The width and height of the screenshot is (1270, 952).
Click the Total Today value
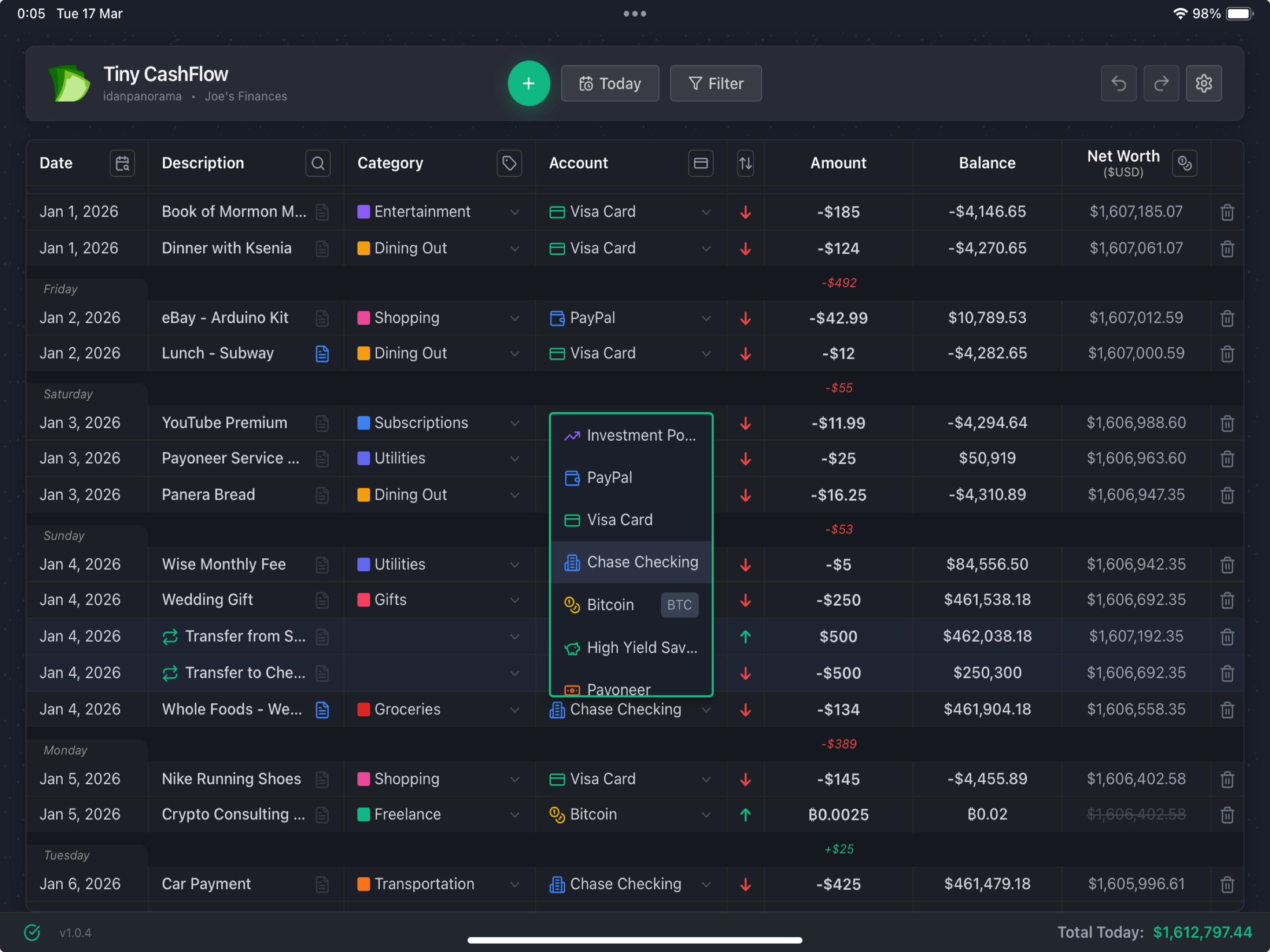pyautogui.click(x=1202, y=932)
